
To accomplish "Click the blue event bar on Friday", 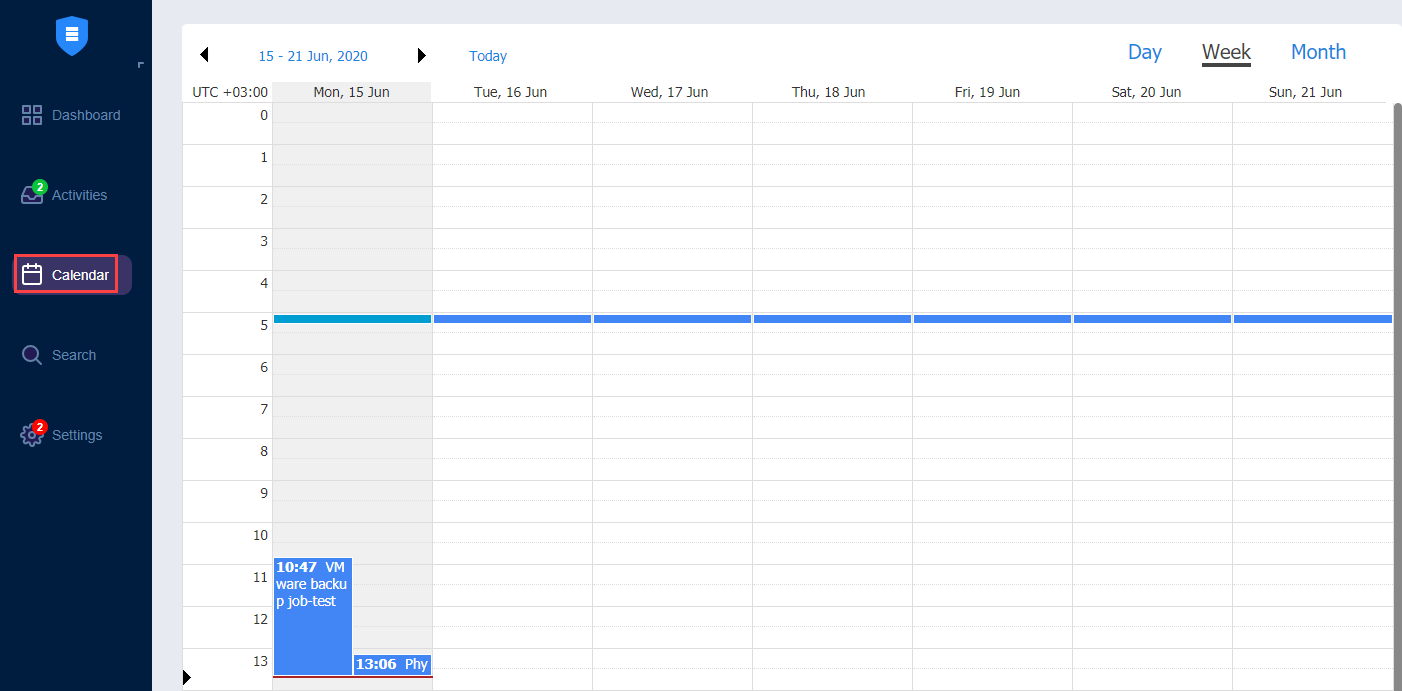I will (x=992, y=319).
